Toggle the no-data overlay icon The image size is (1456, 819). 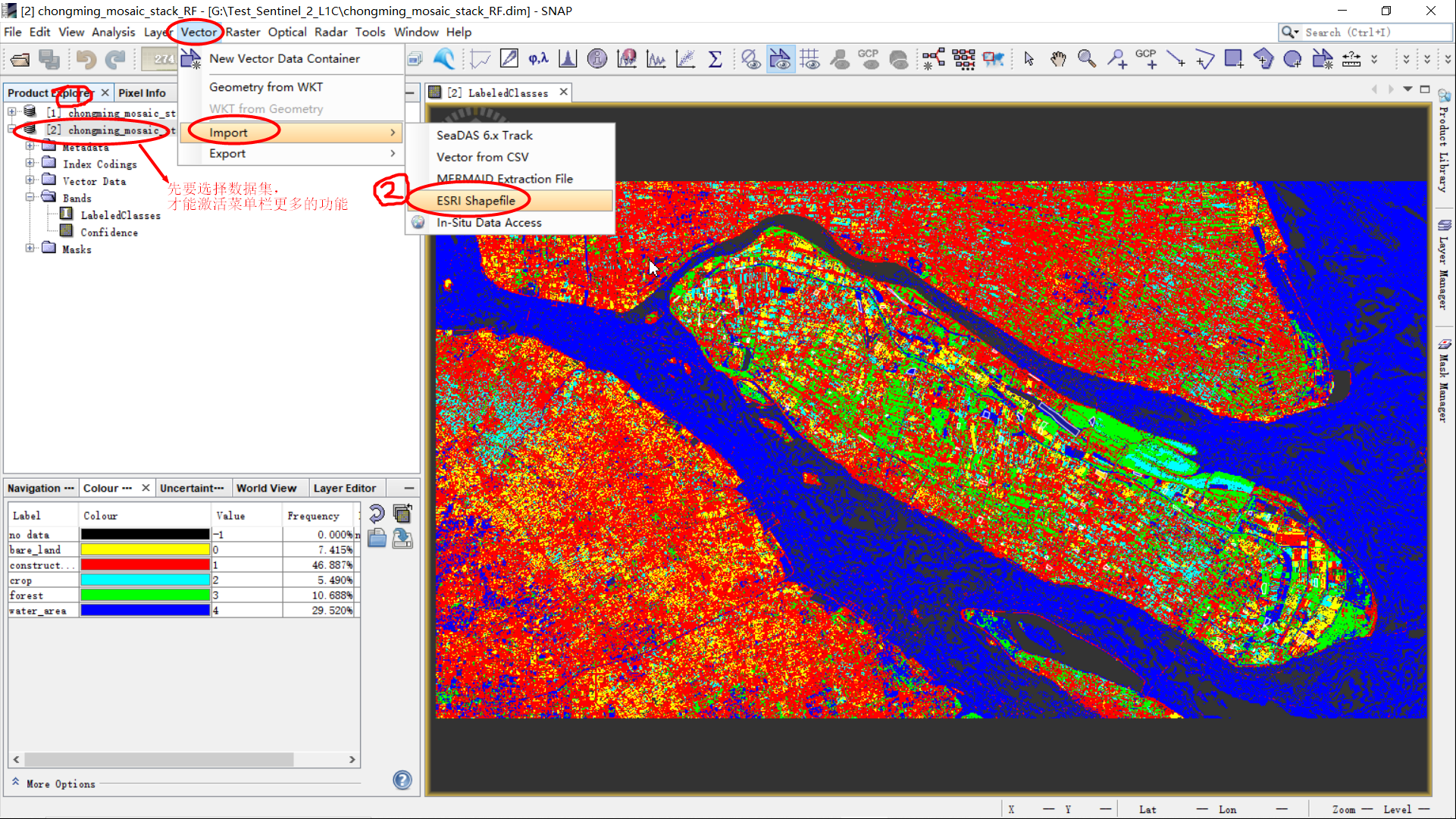coord(750,59)
